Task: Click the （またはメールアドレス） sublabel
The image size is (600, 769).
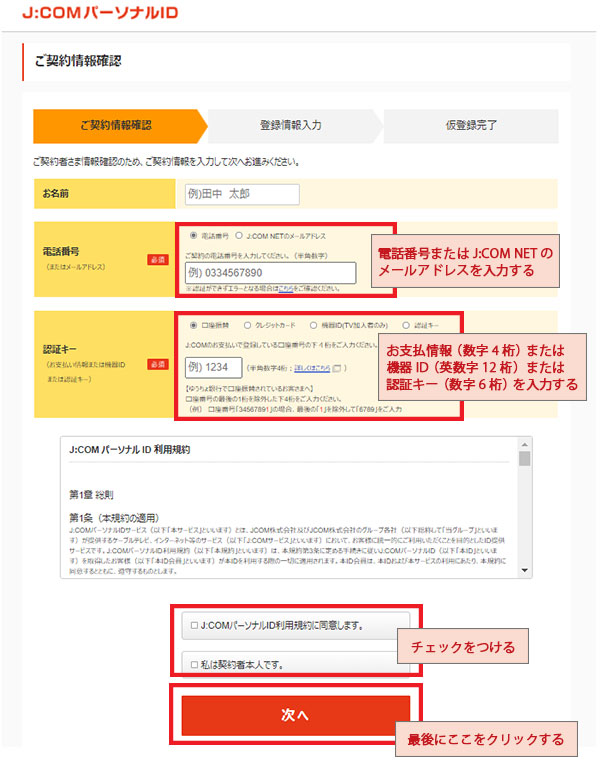Action: [x=75, y=267]
